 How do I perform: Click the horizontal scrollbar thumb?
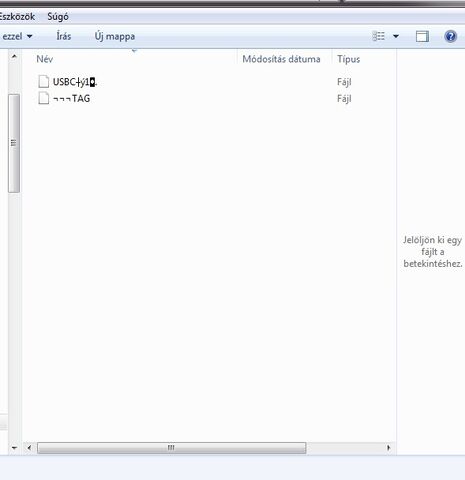coord(172,448)
